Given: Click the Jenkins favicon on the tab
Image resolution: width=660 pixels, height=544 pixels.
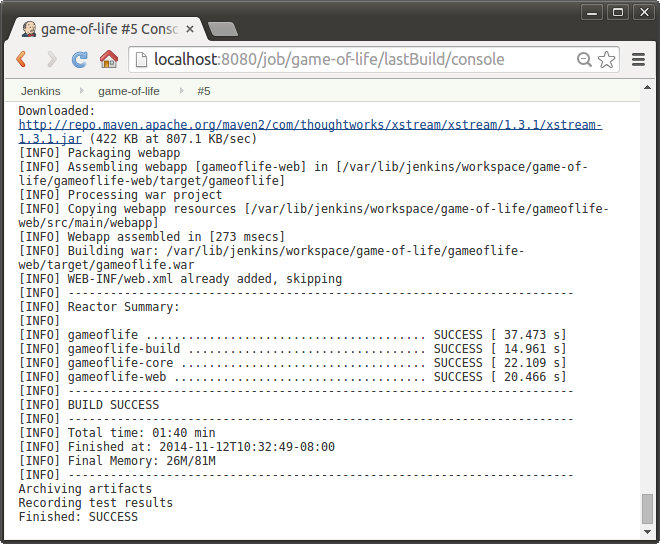Looking at the screenshot, I should point(29,29).
